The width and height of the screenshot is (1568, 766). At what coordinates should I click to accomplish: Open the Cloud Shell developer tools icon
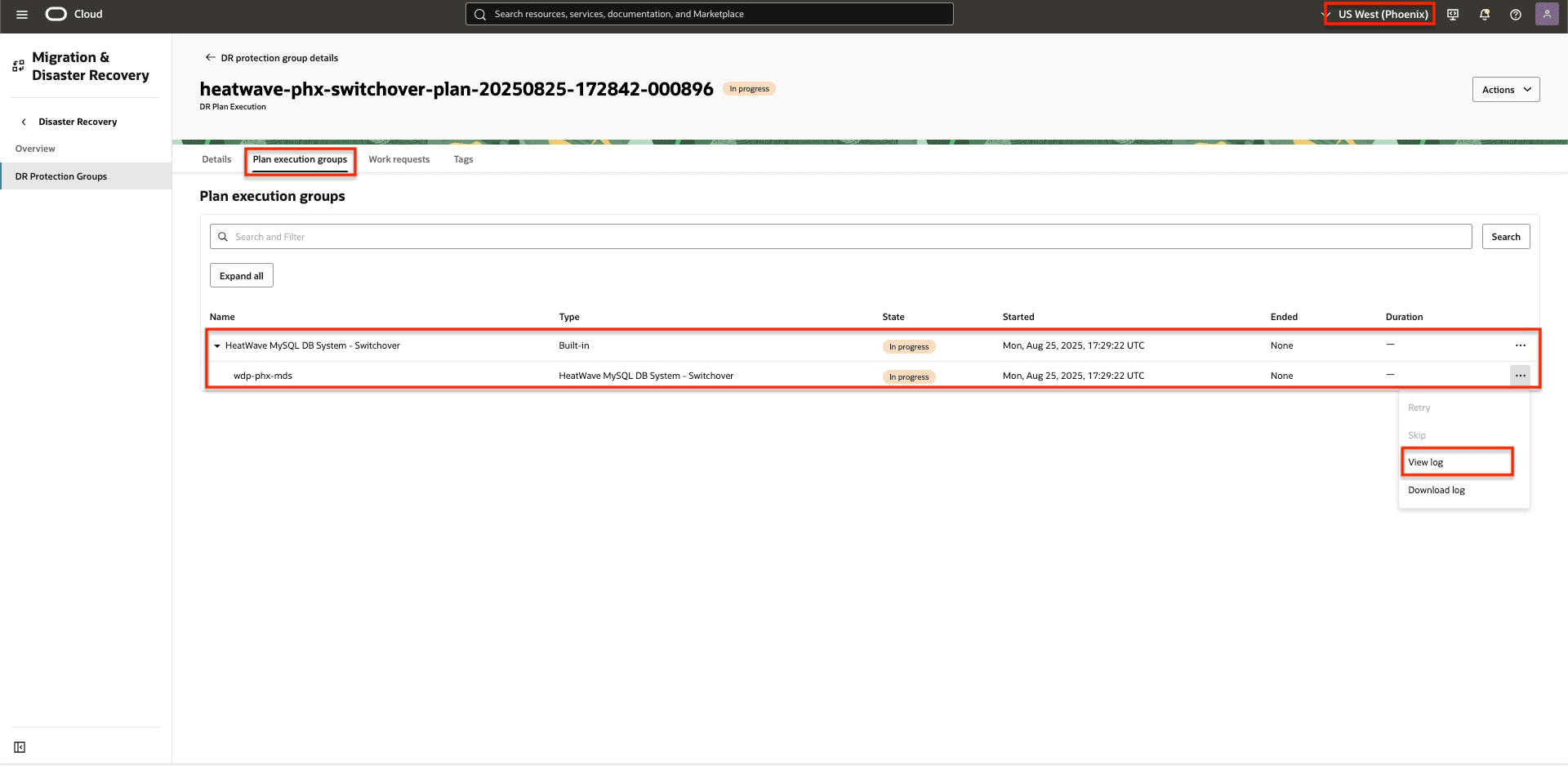coord(1453,15)
